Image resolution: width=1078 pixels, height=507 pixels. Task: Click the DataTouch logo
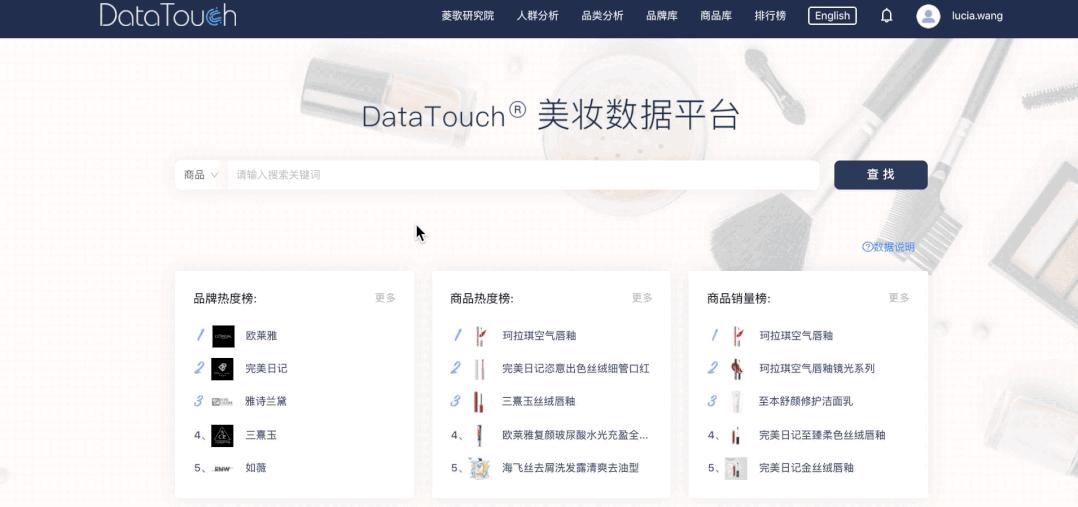168,15
